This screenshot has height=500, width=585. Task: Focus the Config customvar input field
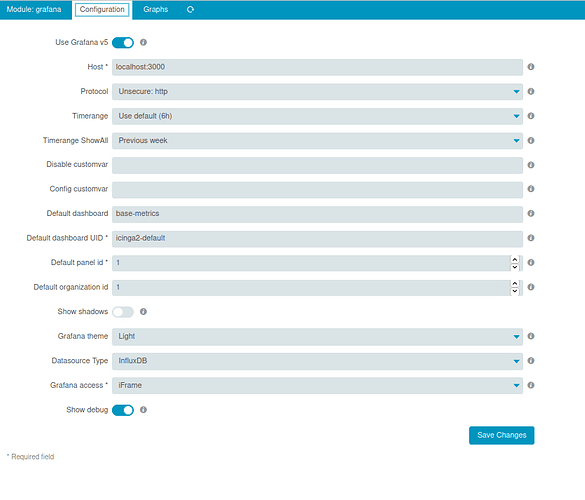[x=317, y=190]
